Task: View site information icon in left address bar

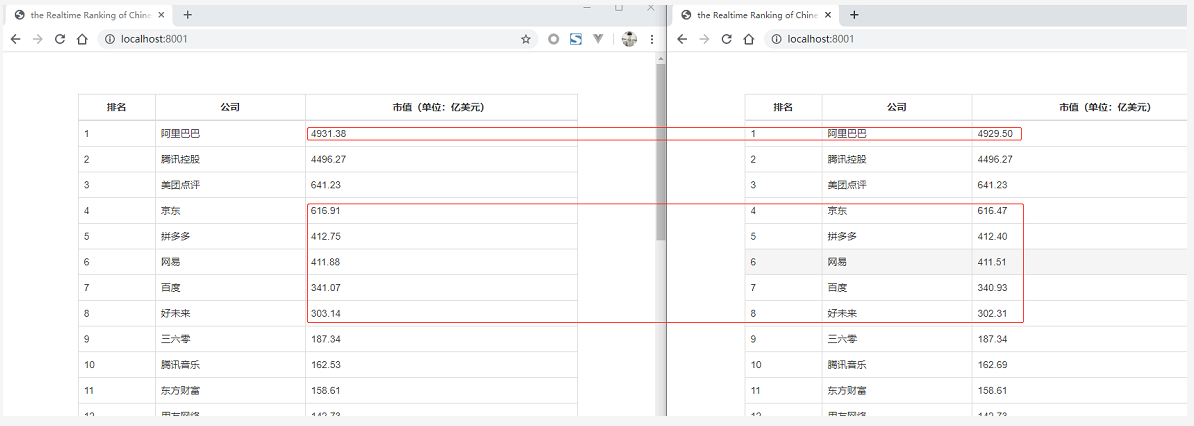Action: pos(110,39)
